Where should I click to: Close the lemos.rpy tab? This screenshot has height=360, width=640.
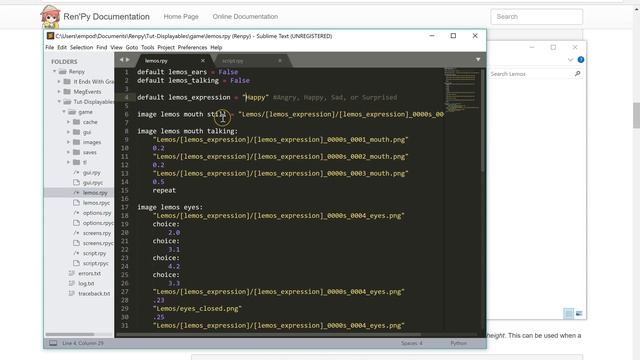coord(202,60)
